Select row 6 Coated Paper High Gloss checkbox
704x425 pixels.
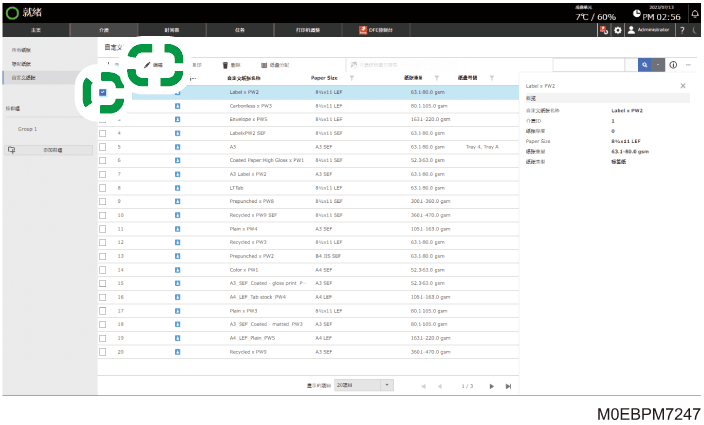coord(103,161)
